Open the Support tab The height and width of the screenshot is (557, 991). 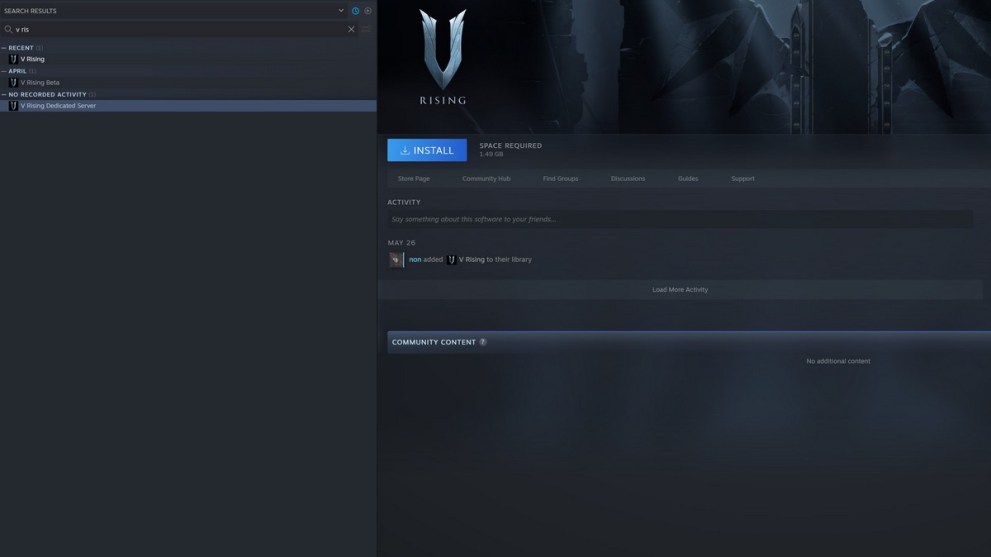point(743,179)
